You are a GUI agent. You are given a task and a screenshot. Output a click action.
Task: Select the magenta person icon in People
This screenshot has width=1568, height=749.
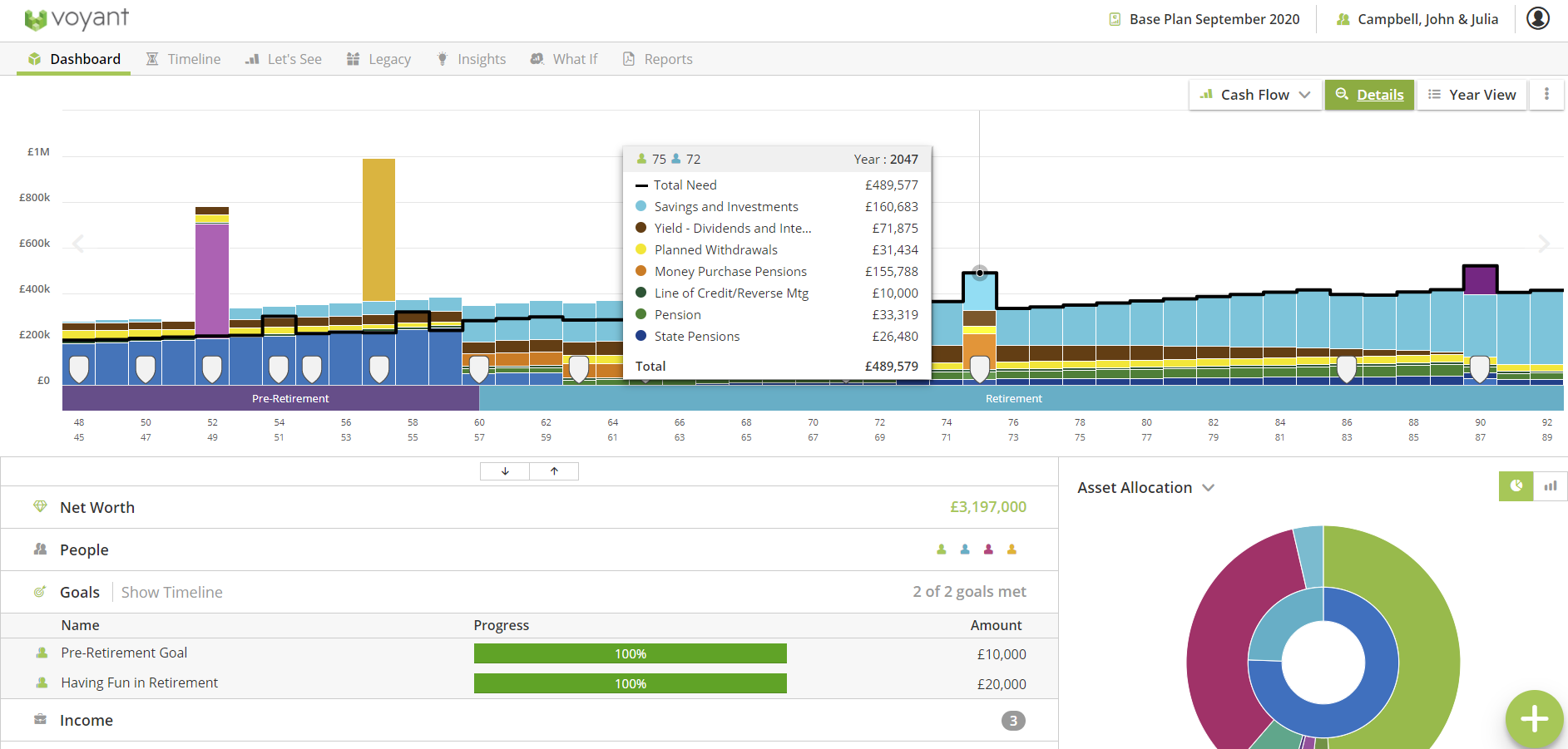988,549
